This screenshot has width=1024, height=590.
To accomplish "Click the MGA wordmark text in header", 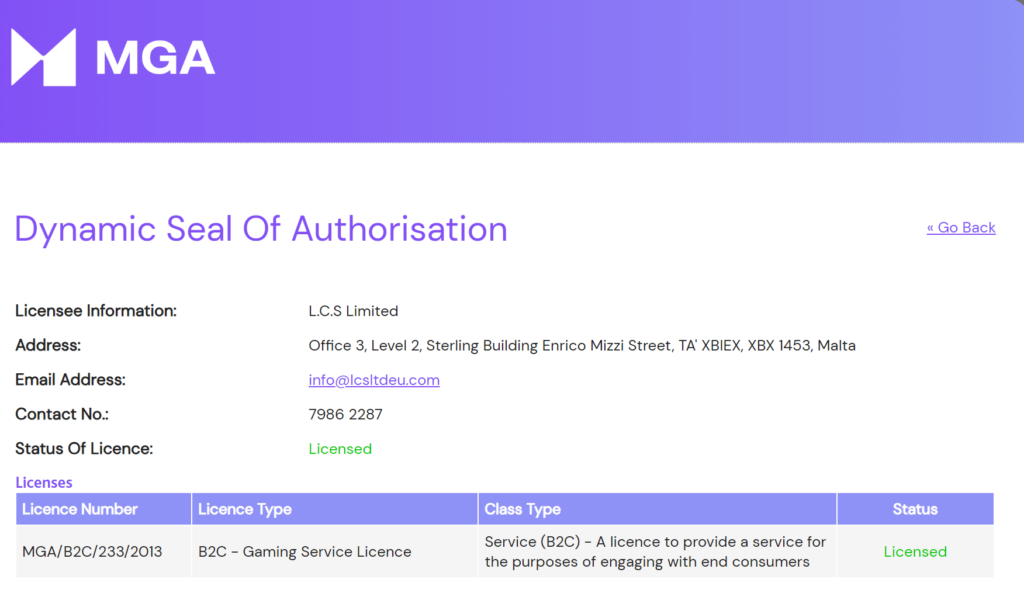I will coord(155,58).
